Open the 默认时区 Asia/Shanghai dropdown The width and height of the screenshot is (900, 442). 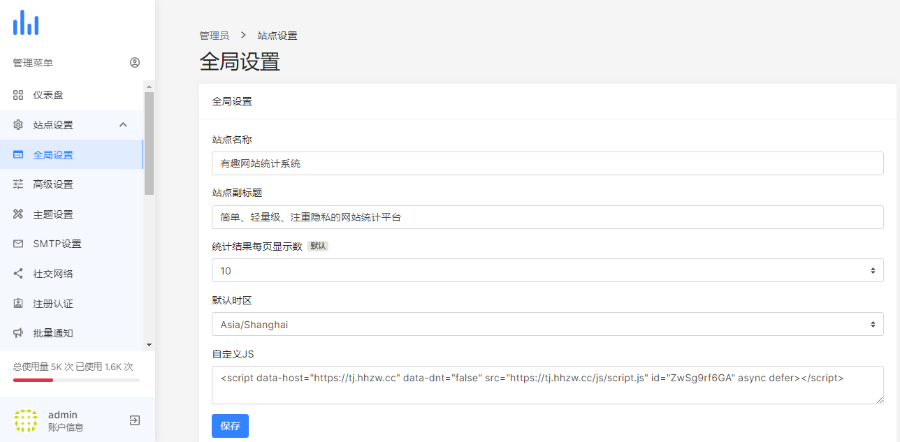548,324
